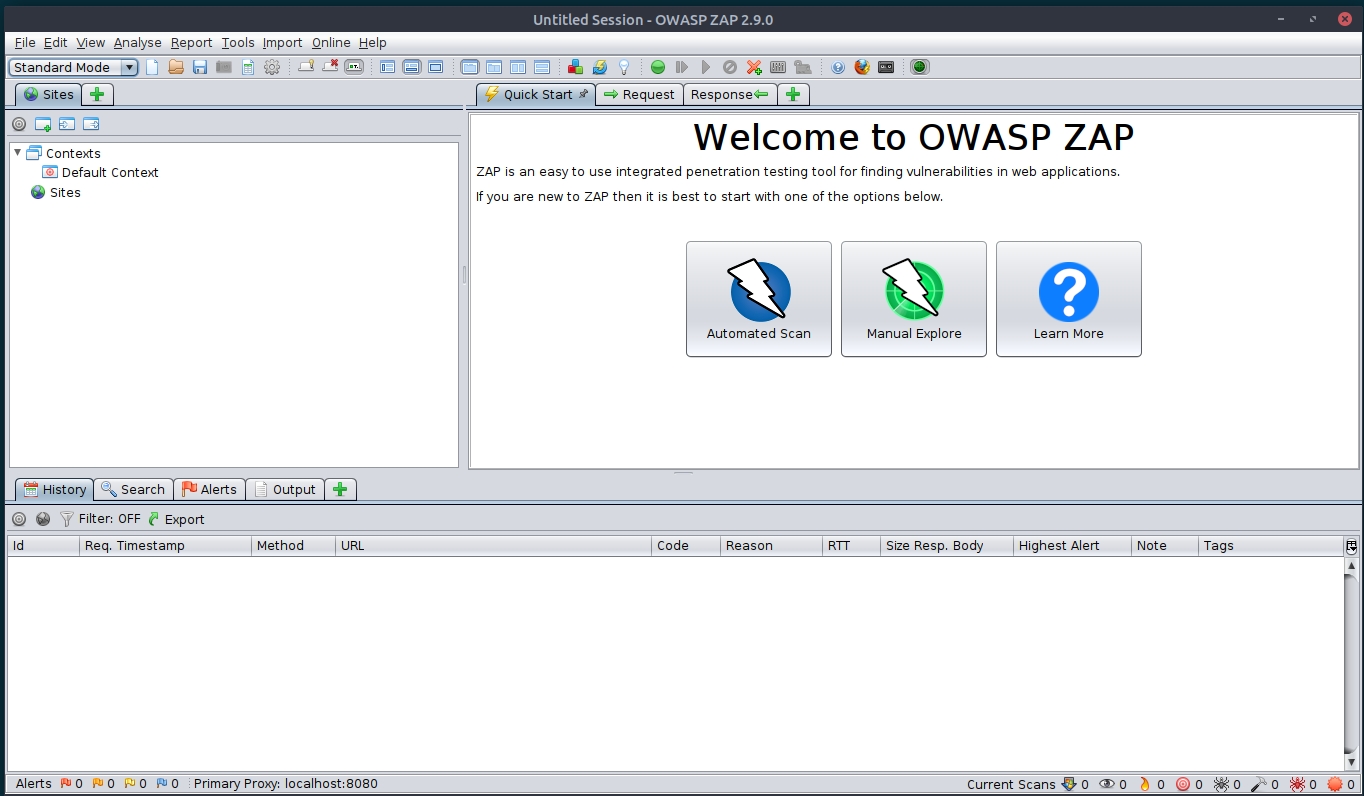1364x796 pixels.
Task: Click the Persist Session floppy disk icon
Action: coord(200,67)
